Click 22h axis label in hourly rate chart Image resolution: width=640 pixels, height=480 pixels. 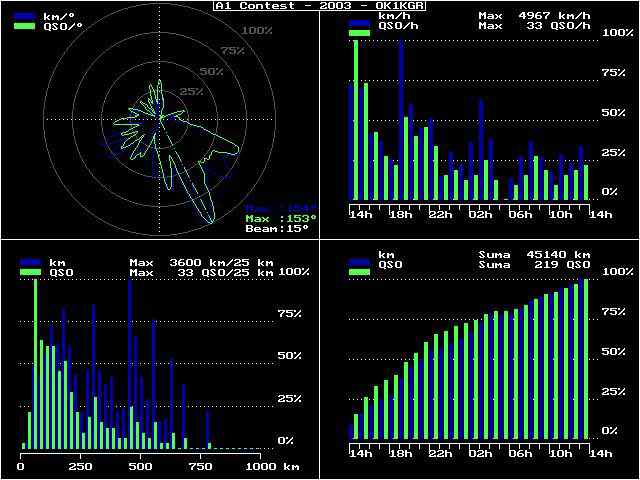[x=441, y=215]
